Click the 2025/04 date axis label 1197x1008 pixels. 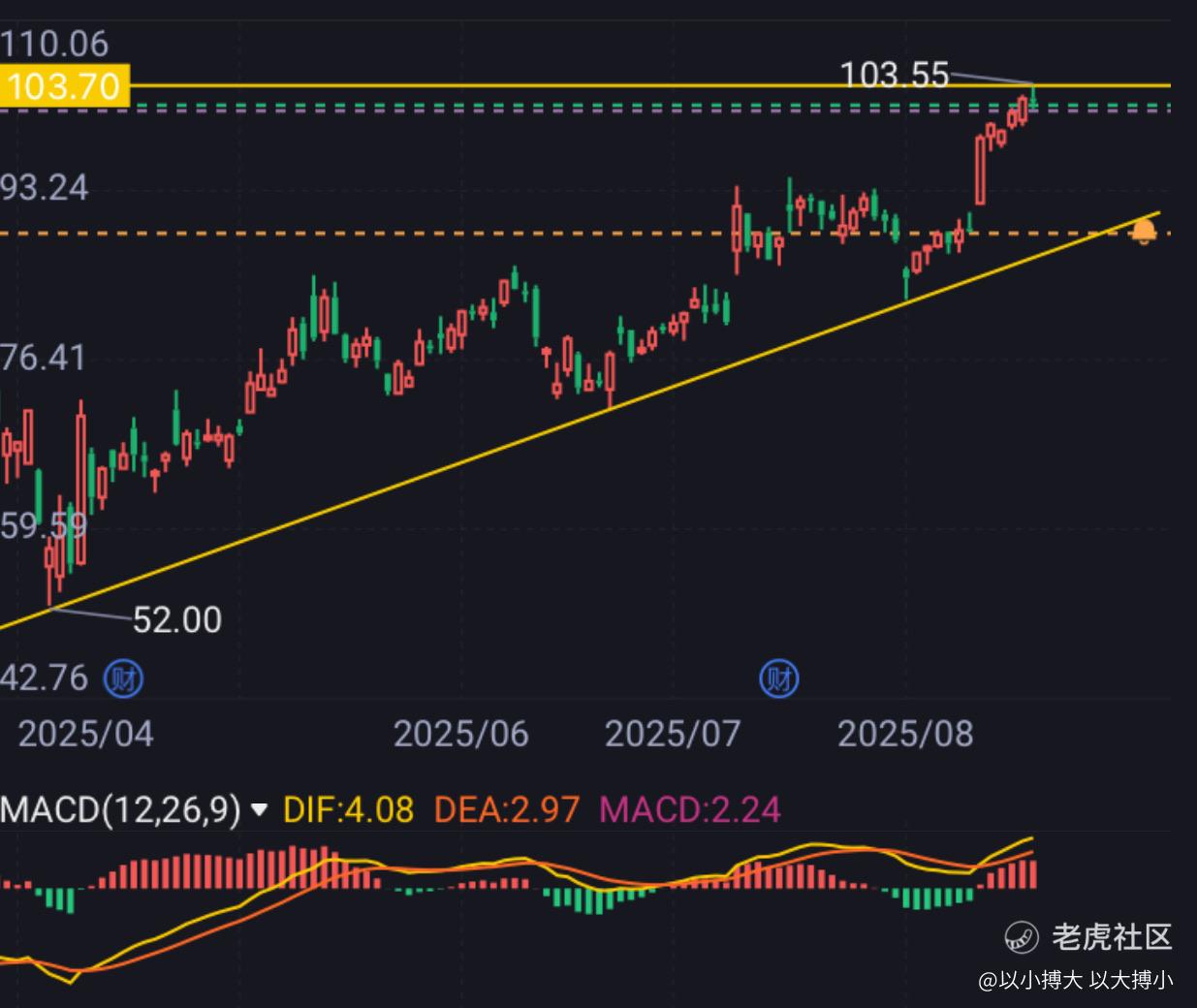coord(85,734)
